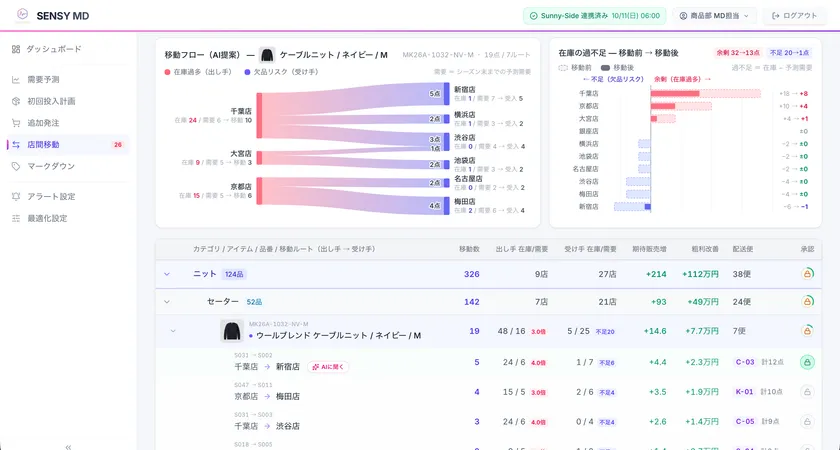840x450 pixels.
Task: Click the +112万円 value in ニット row
Action: pos(700,274)
